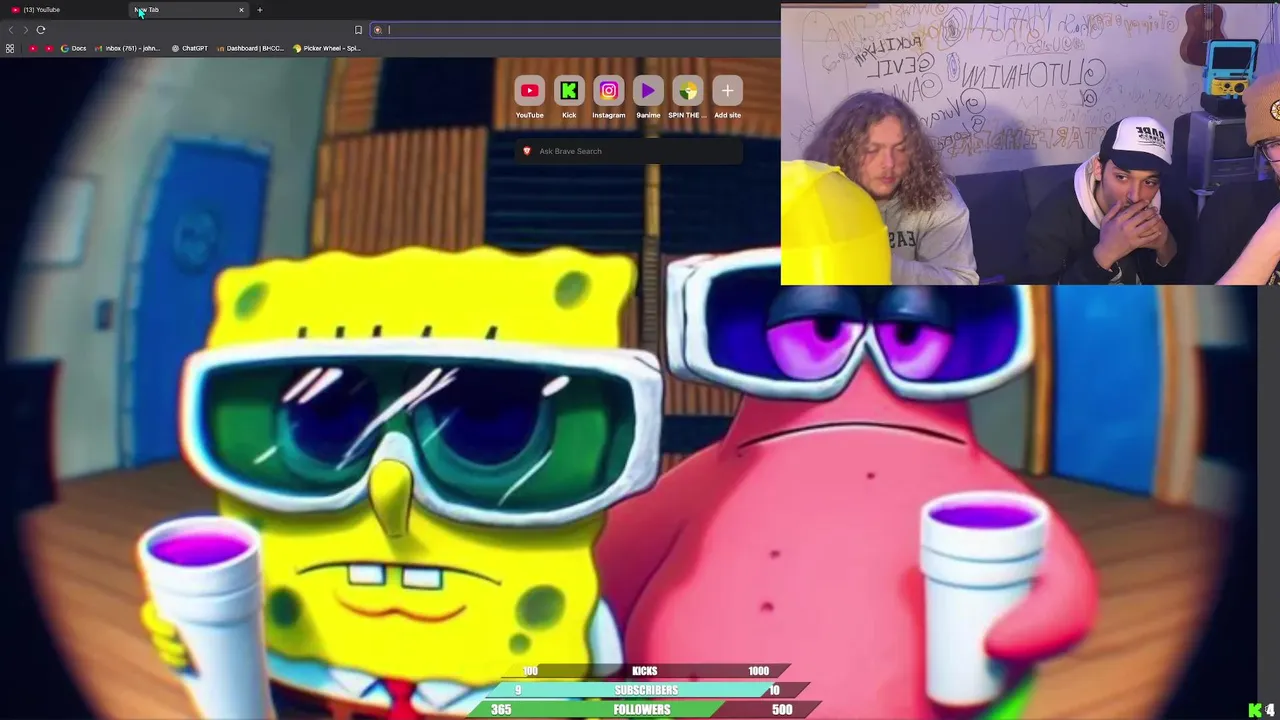Open the ChatGPT bookmark

click(189, 48)
